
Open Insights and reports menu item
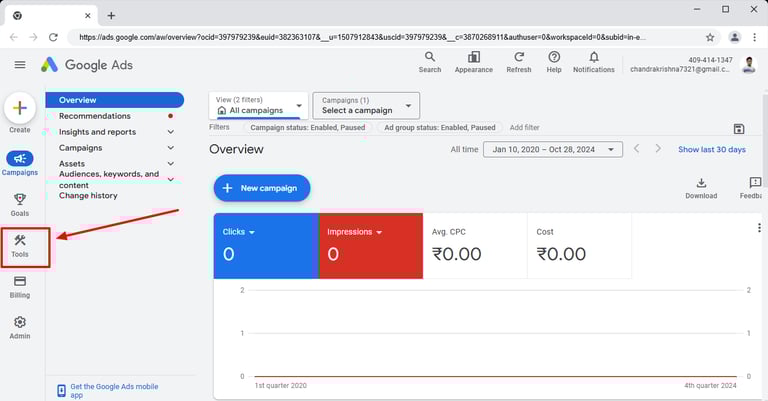pos(97,132)
